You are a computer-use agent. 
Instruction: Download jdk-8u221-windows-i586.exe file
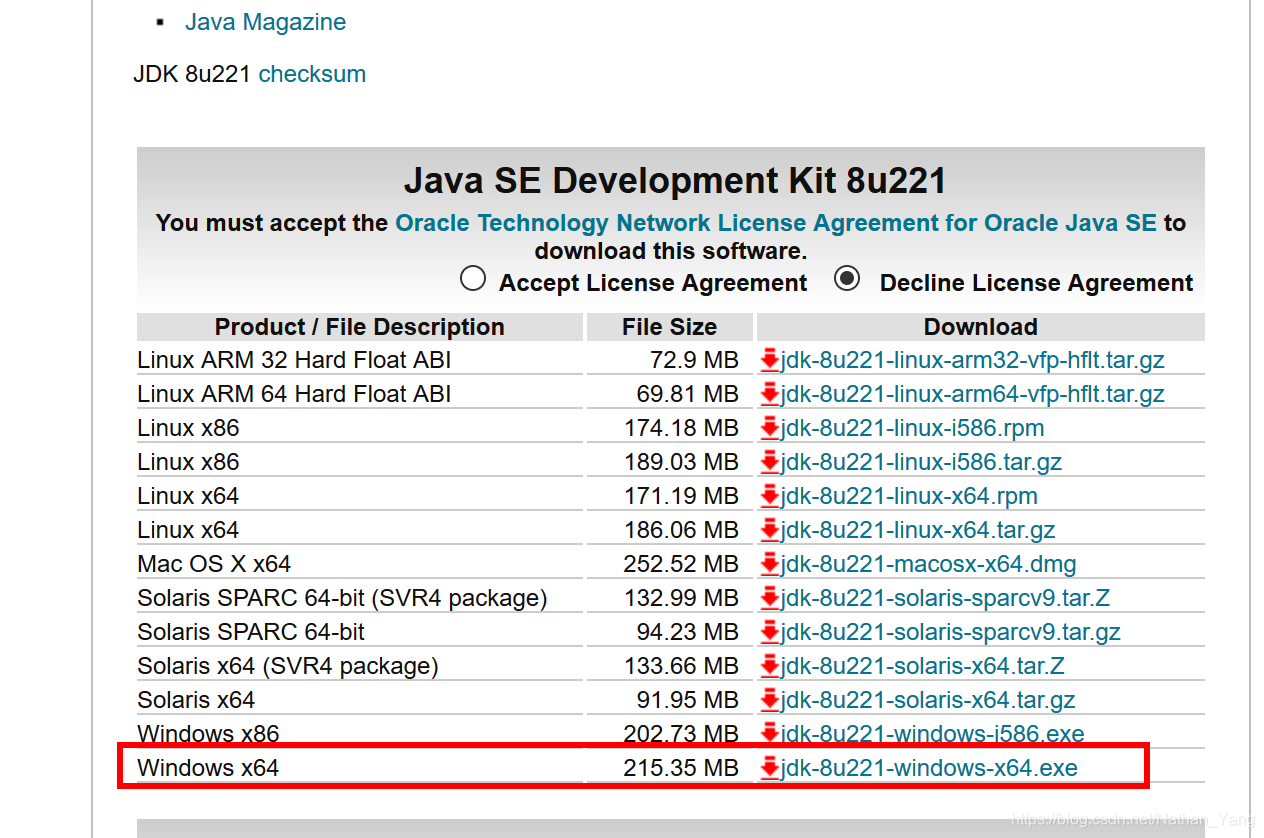click(932, 734)
